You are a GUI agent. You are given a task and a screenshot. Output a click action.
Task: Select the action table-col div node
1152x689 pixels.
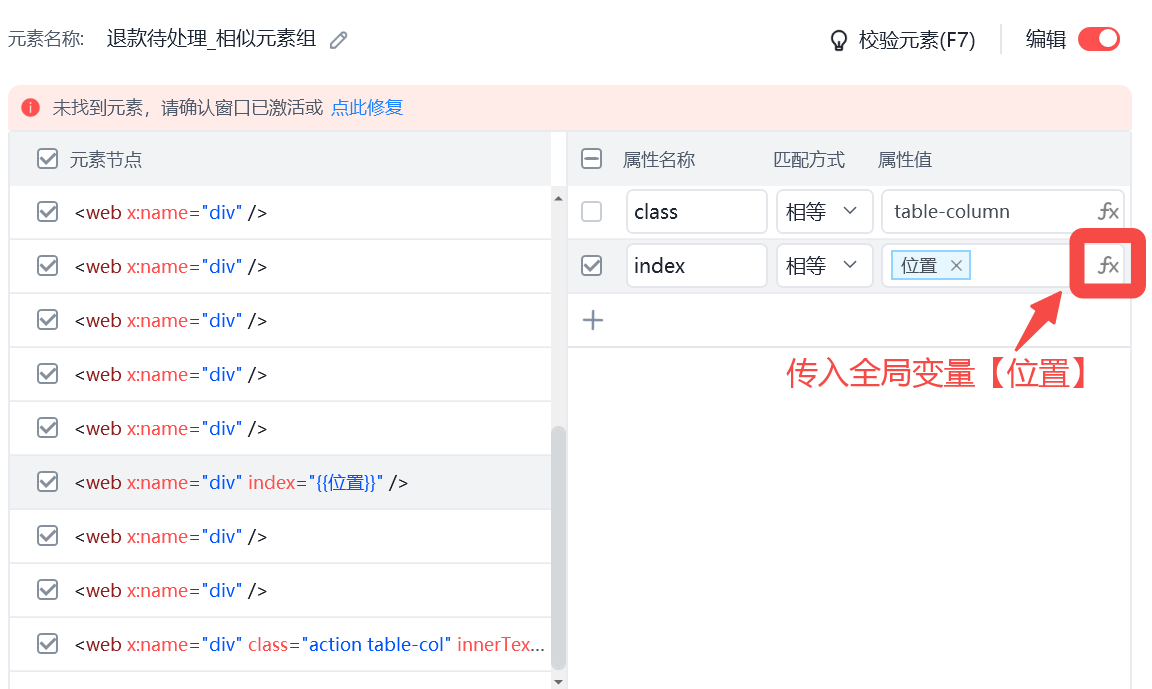[300, 645]
